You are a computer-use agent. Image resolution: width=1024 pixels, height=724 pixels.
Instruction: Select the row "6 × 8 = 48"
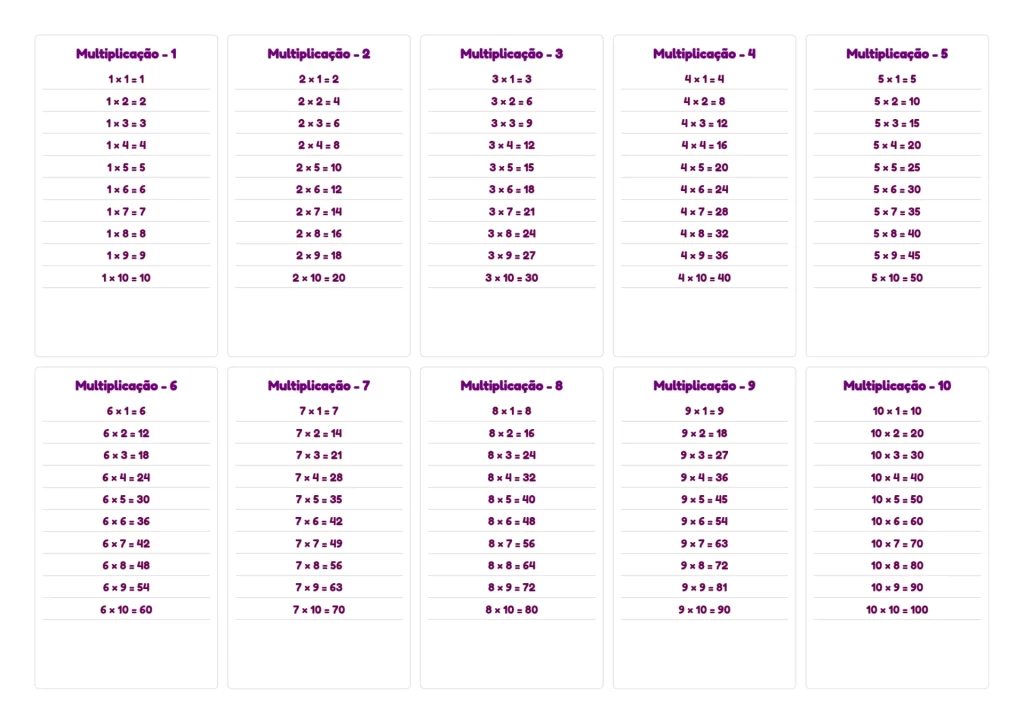pos(126,566)
